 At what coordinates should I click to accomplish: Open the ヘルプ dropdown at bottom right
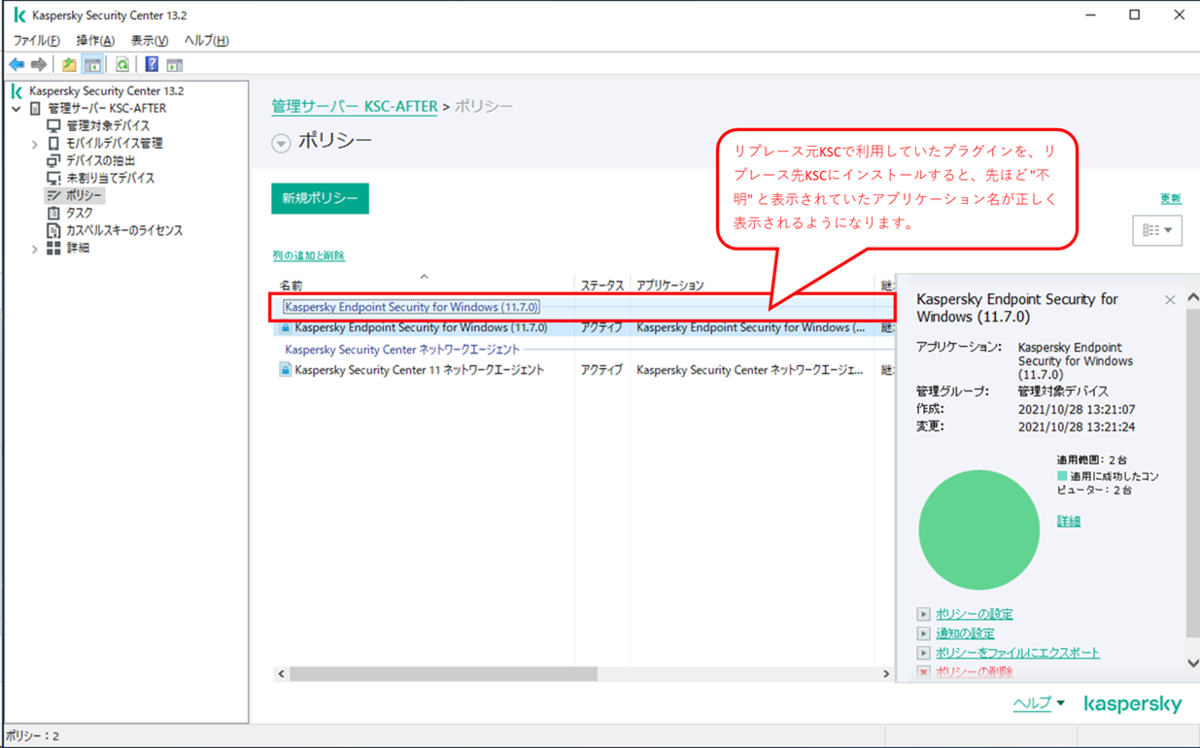pyautogui.click(x=1040, y=704)
